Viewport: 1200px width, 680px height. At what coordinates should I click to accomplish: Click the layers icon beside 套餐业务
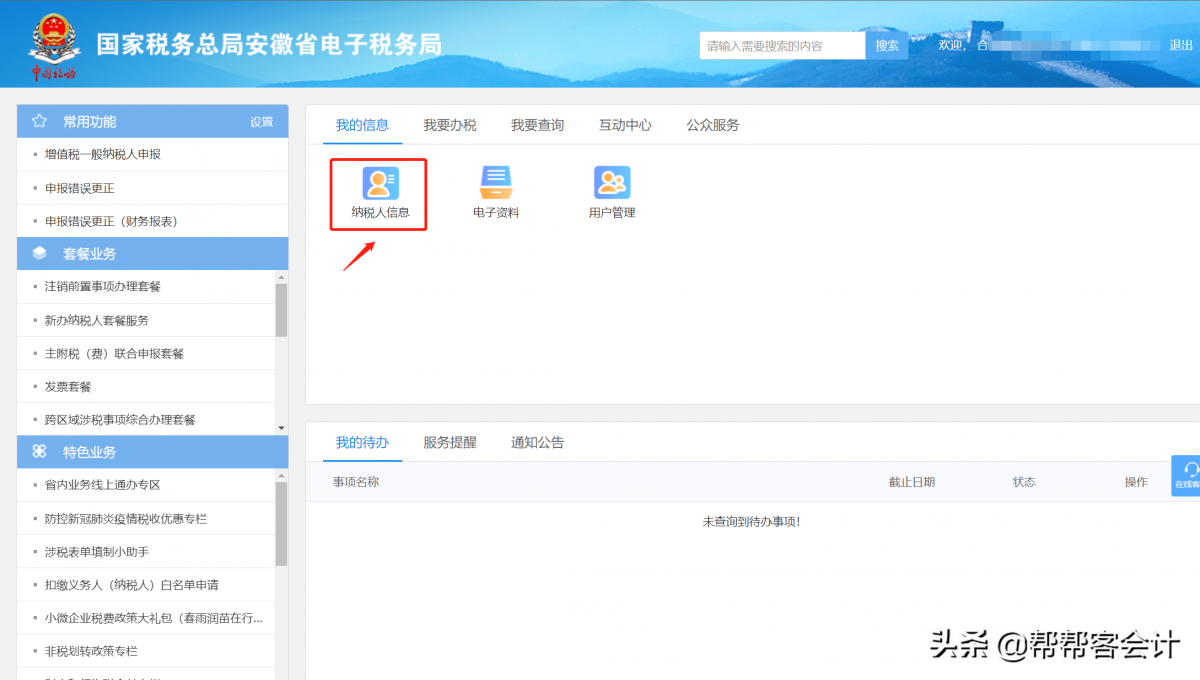coord(40,254)
